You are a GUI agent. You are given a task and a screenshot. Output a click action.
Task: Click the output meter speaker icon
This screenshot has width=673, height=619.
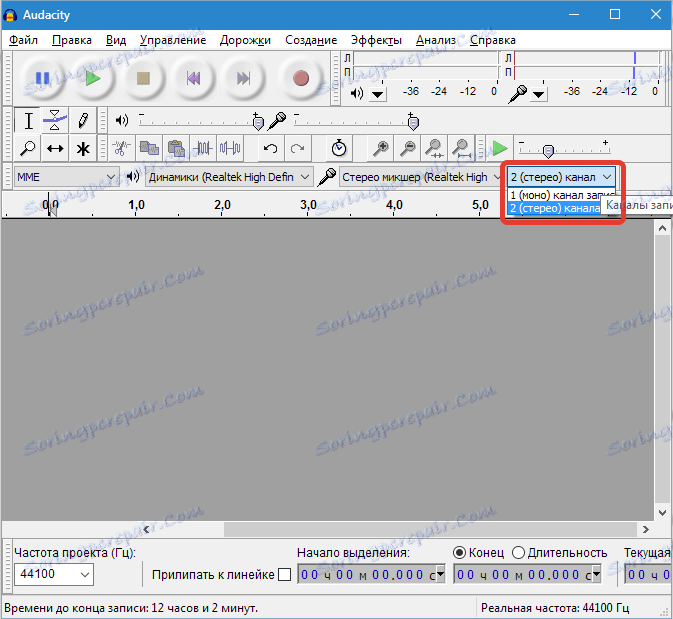point(357,93)
